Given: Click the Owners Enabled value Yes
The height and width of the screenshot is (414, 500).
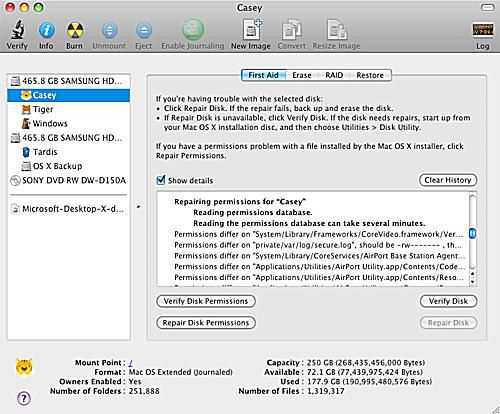Looking at the screenshot, I should 135,382.
